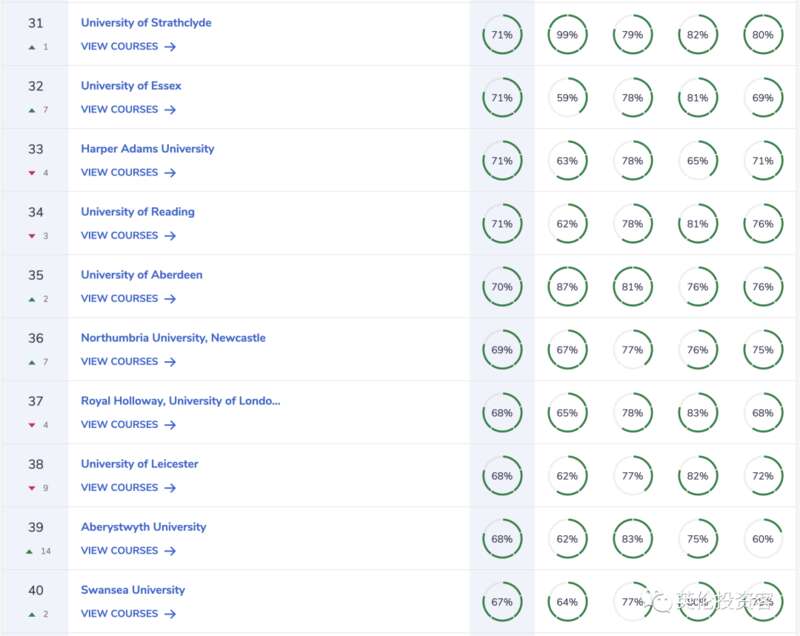Click arrow icon next to Strathclyde VIEW COURSES
800x636 pixels.
[170, 47]
